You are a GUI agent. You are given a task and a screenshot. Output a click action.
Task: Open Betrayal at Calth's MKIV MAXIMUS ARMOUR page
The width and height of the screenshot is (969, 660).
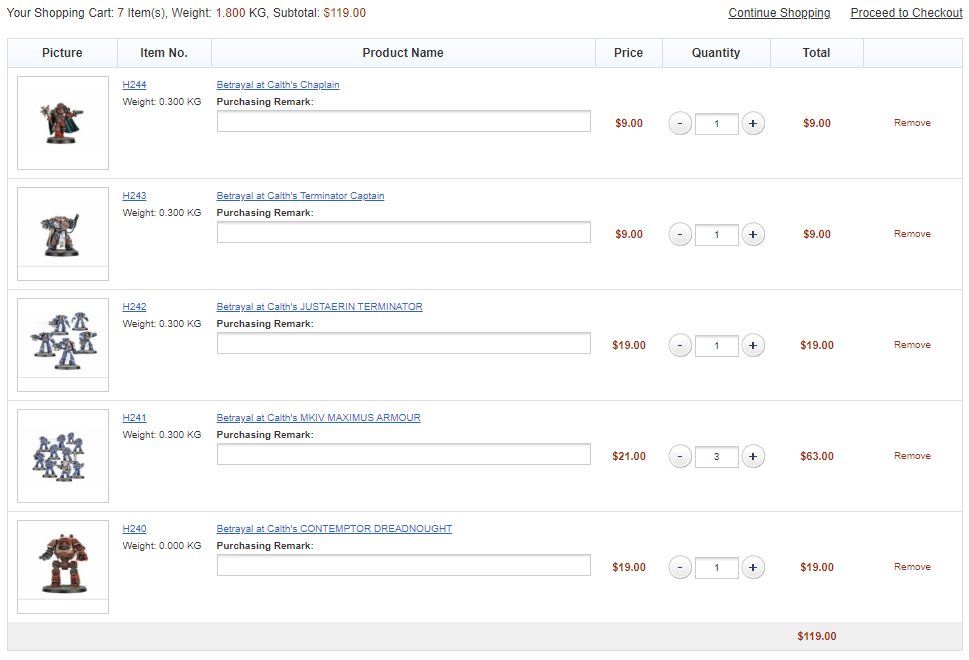[x=318, y=418]
